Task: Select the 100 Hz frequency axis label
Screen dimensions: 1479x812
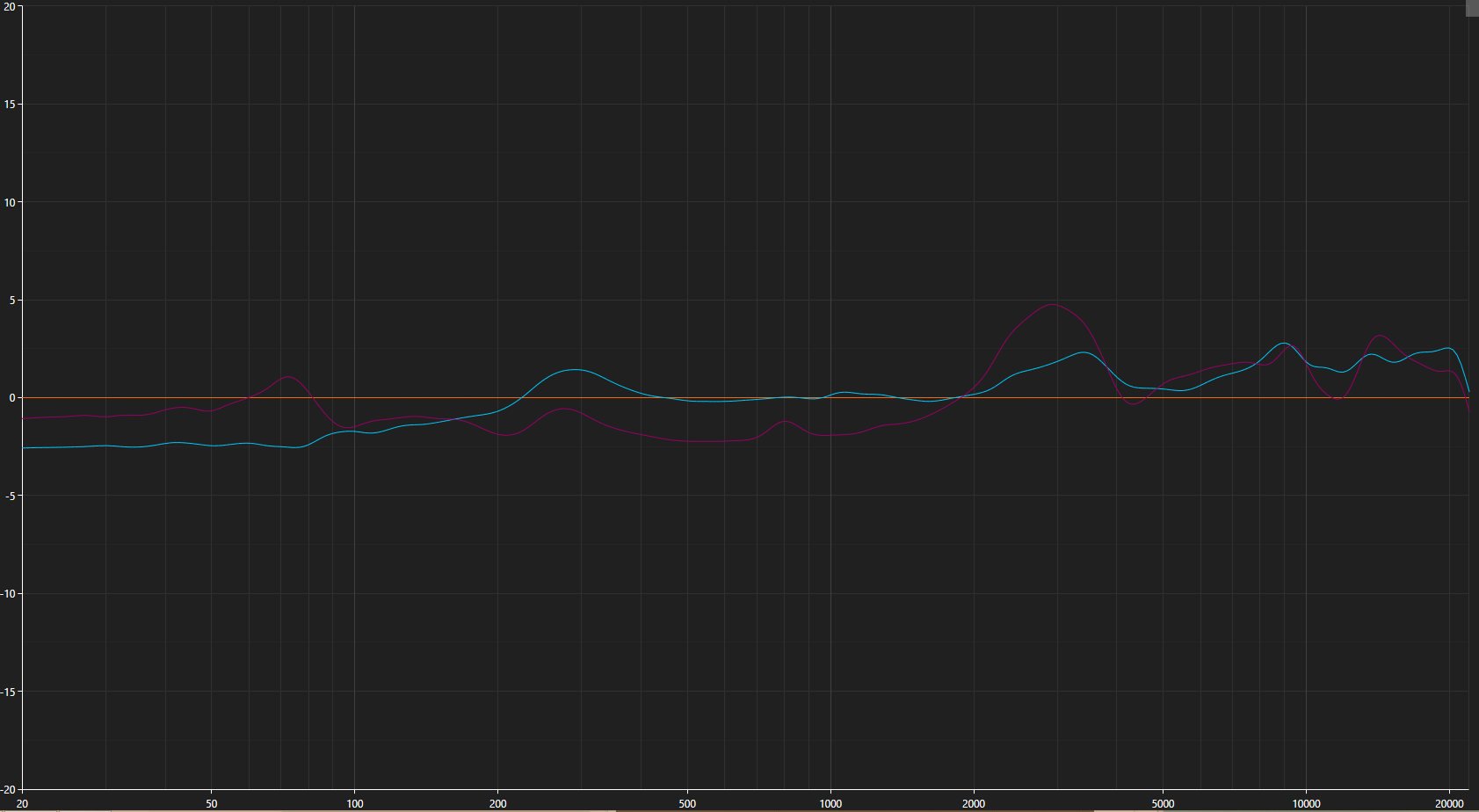Action: (355, 803)
